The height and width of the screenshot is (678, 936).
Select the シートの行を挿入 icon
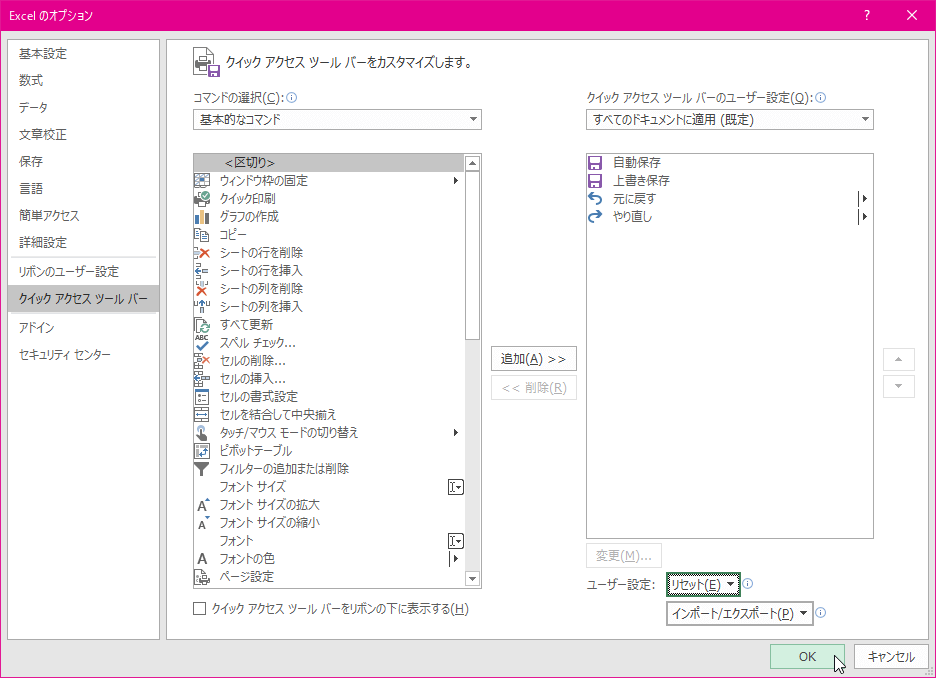(x=202, y=270)
